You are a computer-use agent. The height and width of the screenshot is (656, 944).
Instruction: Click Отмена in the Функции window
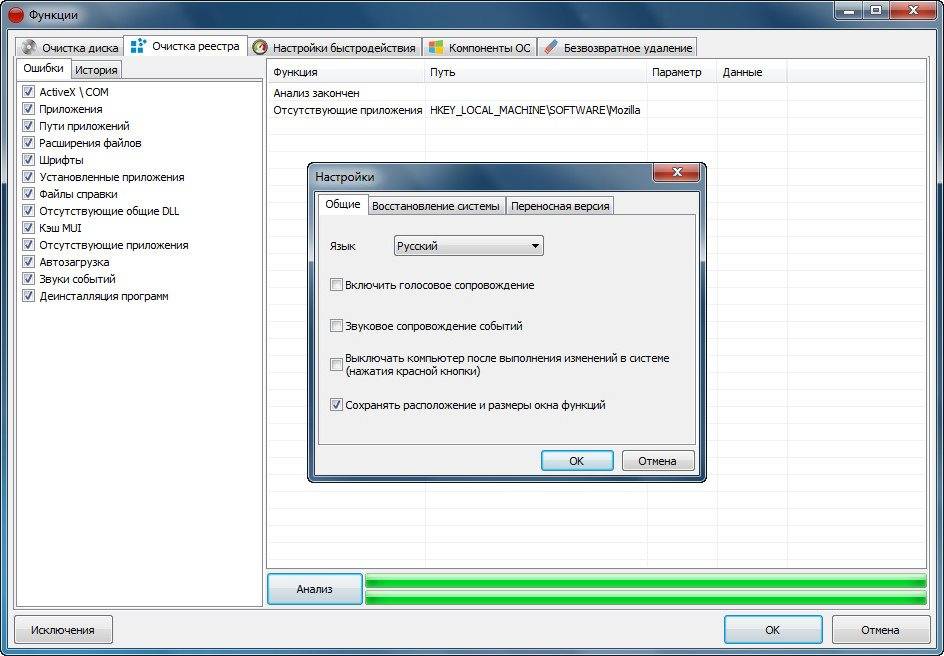[x=880, y=630]
